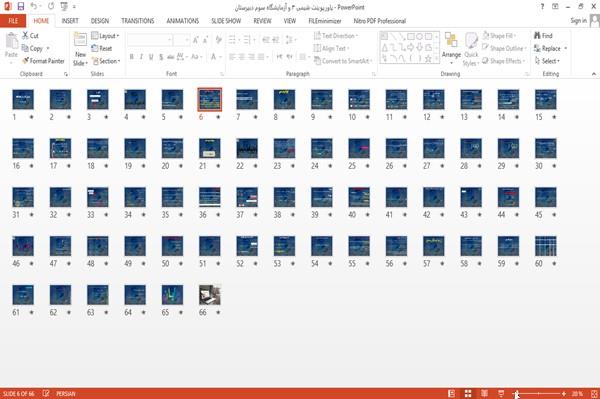The image size is (600, 399).
Task: Click the Copy icon
Action: [25, 48]
